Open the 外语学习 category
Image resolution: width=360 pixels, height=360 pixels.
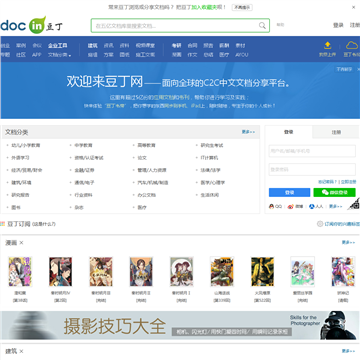point(20,158)
